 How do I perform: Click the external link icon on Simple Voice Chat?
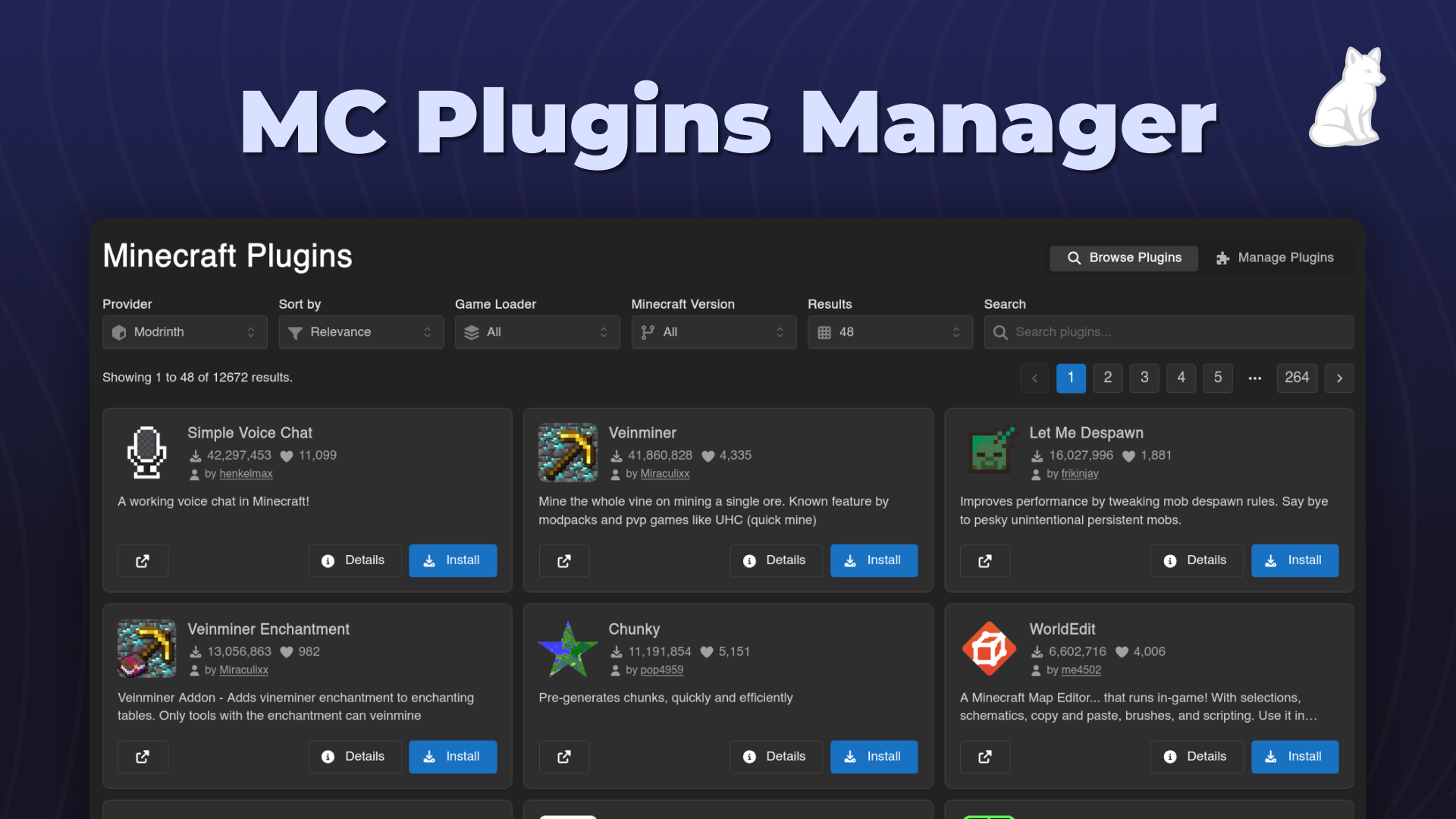tap(143, 560)
